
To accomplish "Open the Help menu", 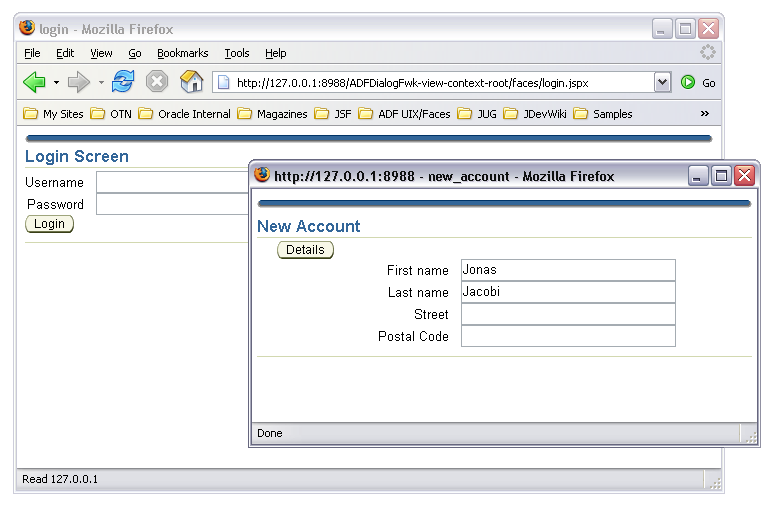I will [276, 53].
